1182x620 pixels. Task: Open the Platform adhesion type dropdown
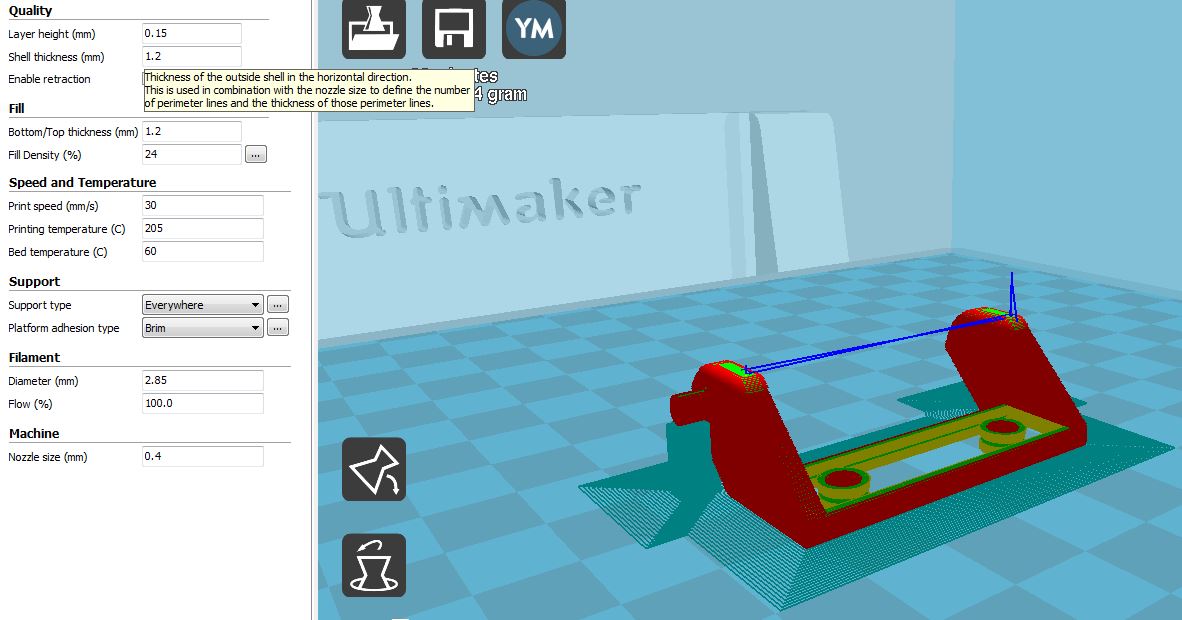coord(203,328)
